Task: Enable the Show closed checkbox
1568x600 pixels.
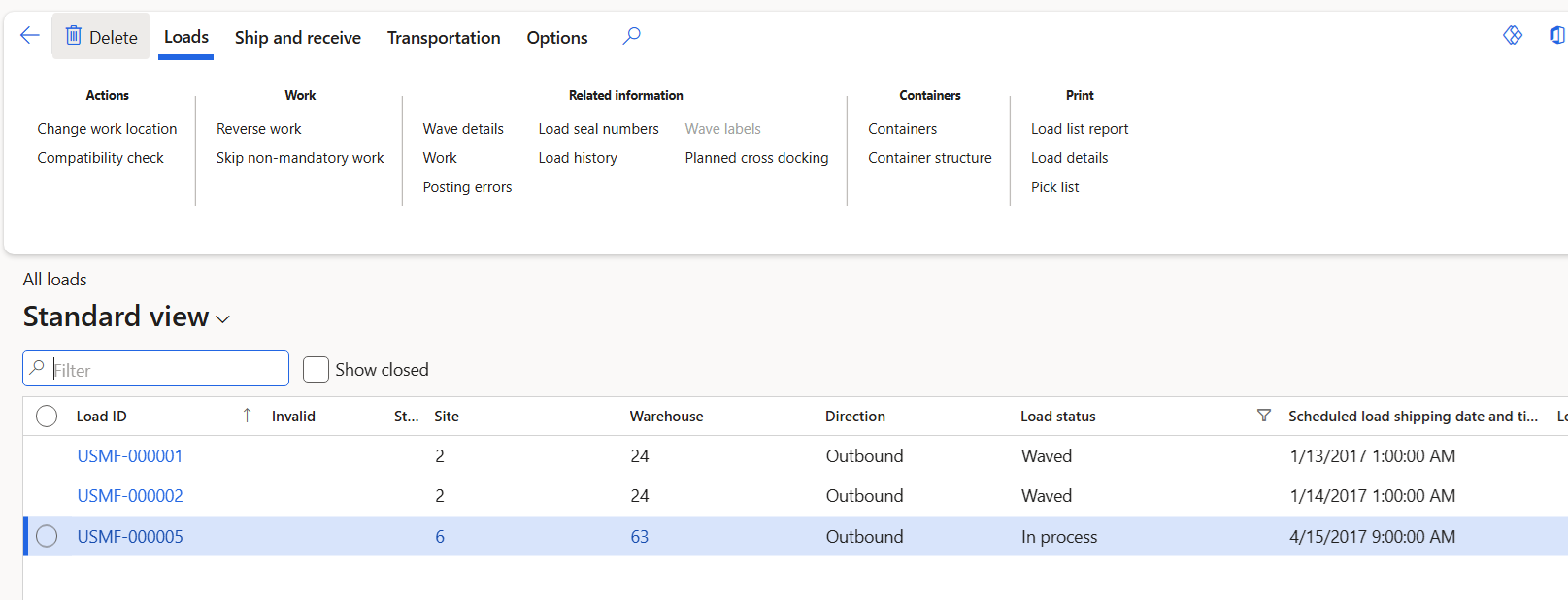Action: point(316,369)
